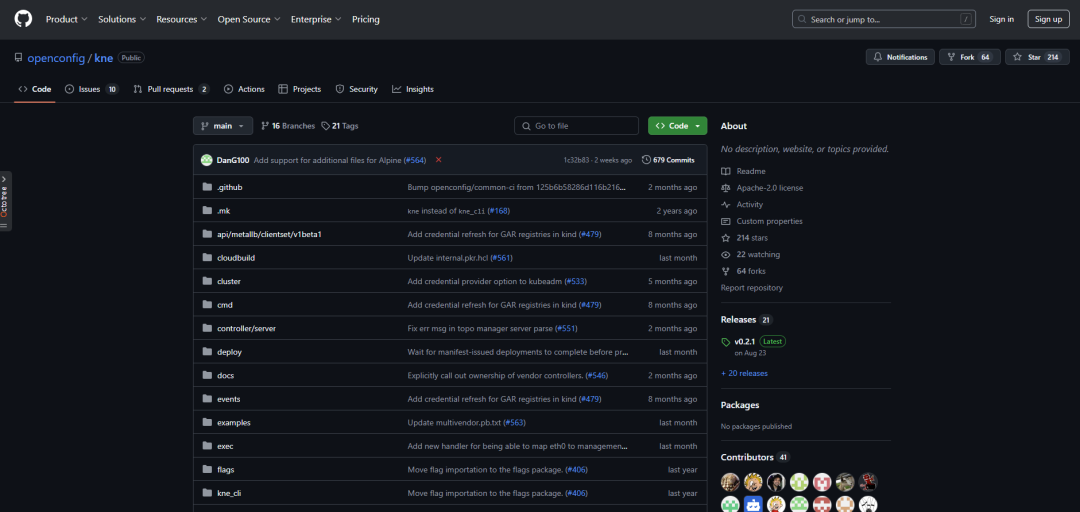Click the GitHub logo home icon
Viewport: 1080px width, 512px height.
[x=23, y=19]
